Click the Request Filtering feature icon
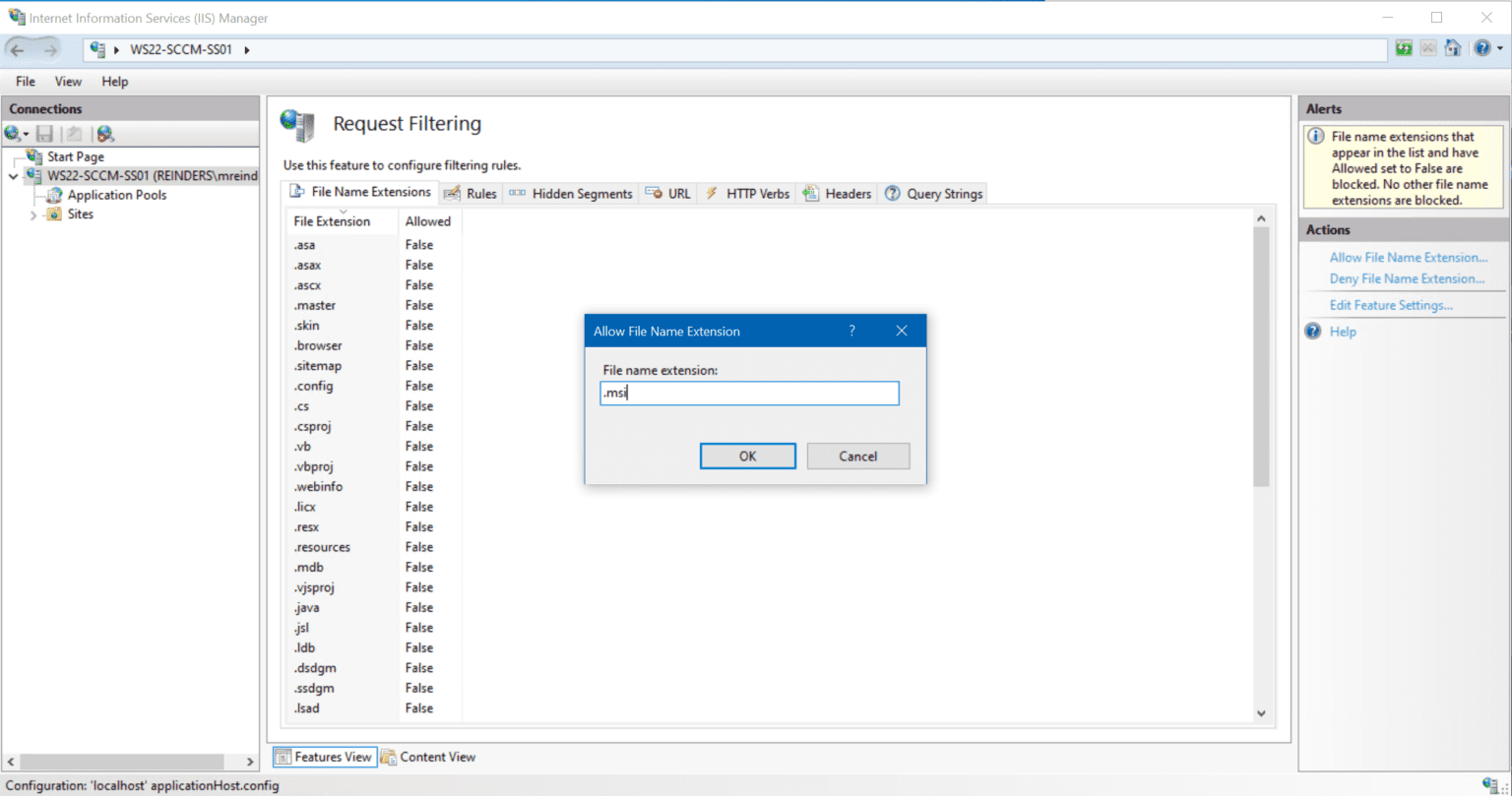The image size is (1512, 796). 297,125
